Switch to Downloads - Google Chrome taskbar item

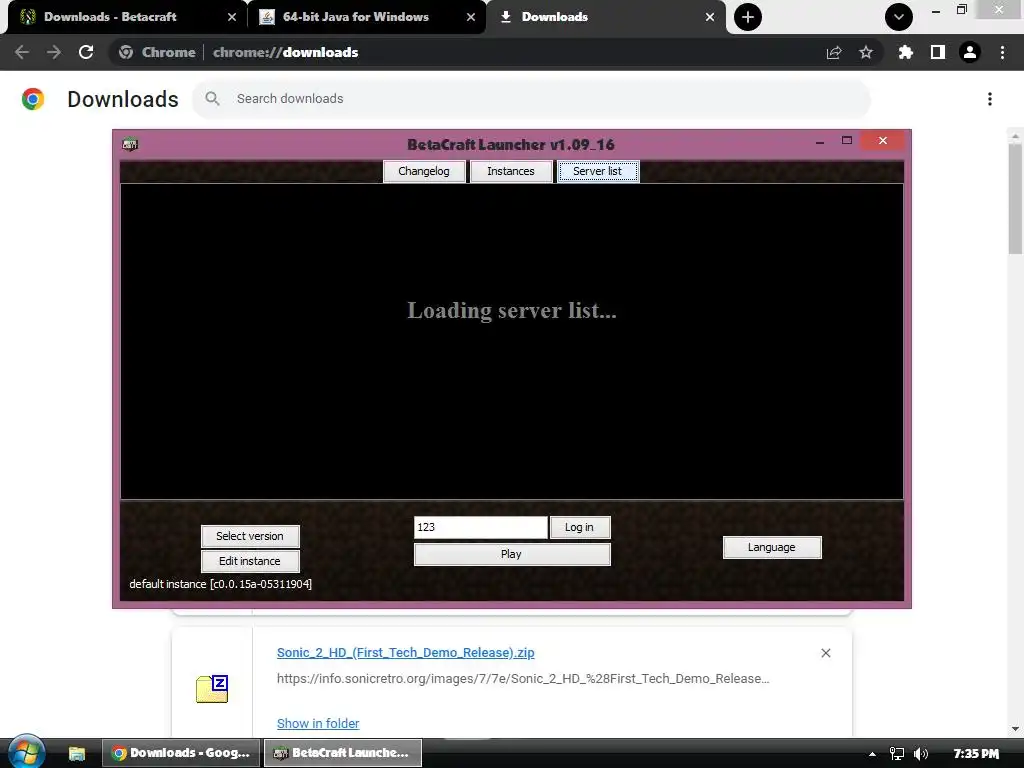click(x=181, y=753)
